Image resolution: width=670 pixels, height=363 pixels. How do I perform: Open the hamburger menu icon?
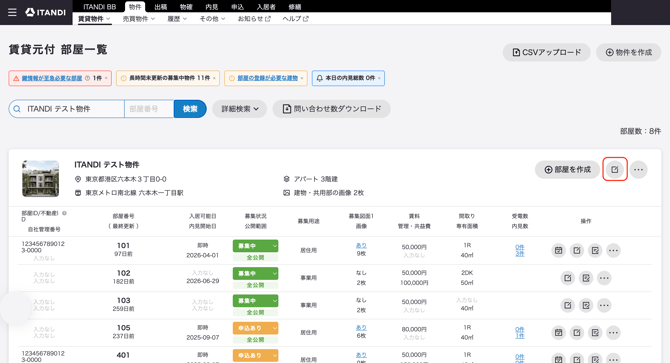click(x=12, y=12)
